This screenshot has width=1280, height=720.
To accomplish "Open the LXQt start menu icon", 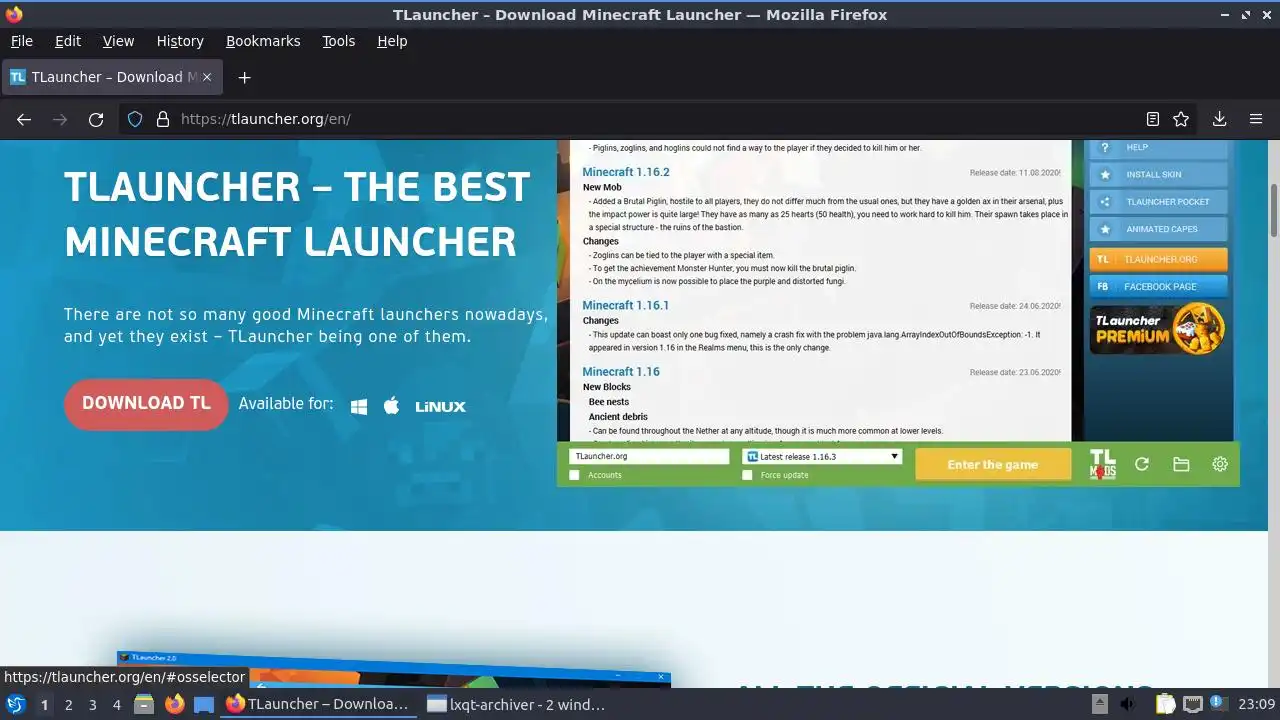I will (15, 705).
